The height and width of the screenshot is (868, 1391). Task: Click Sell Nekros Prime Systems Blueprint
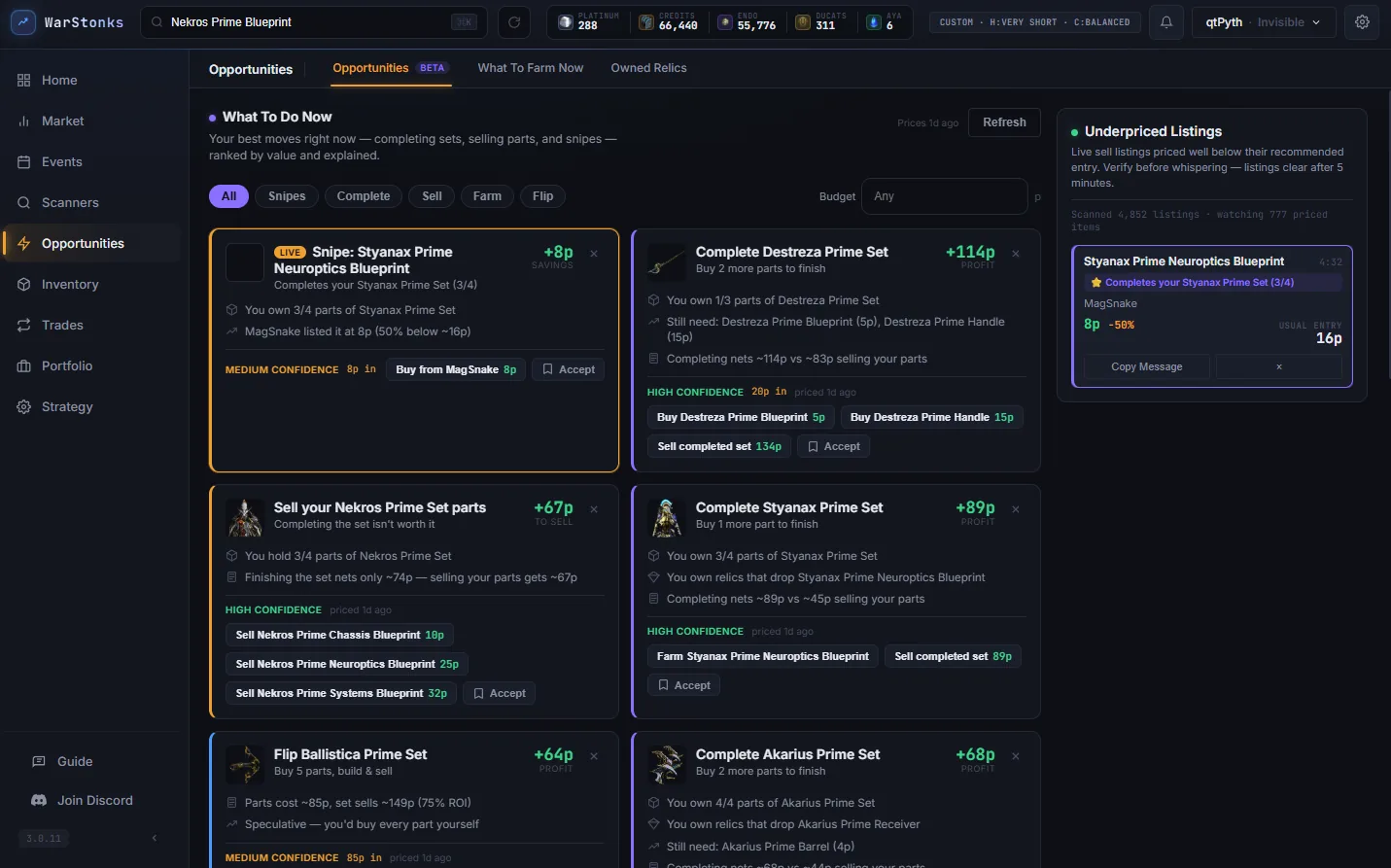tap(341, 693)
